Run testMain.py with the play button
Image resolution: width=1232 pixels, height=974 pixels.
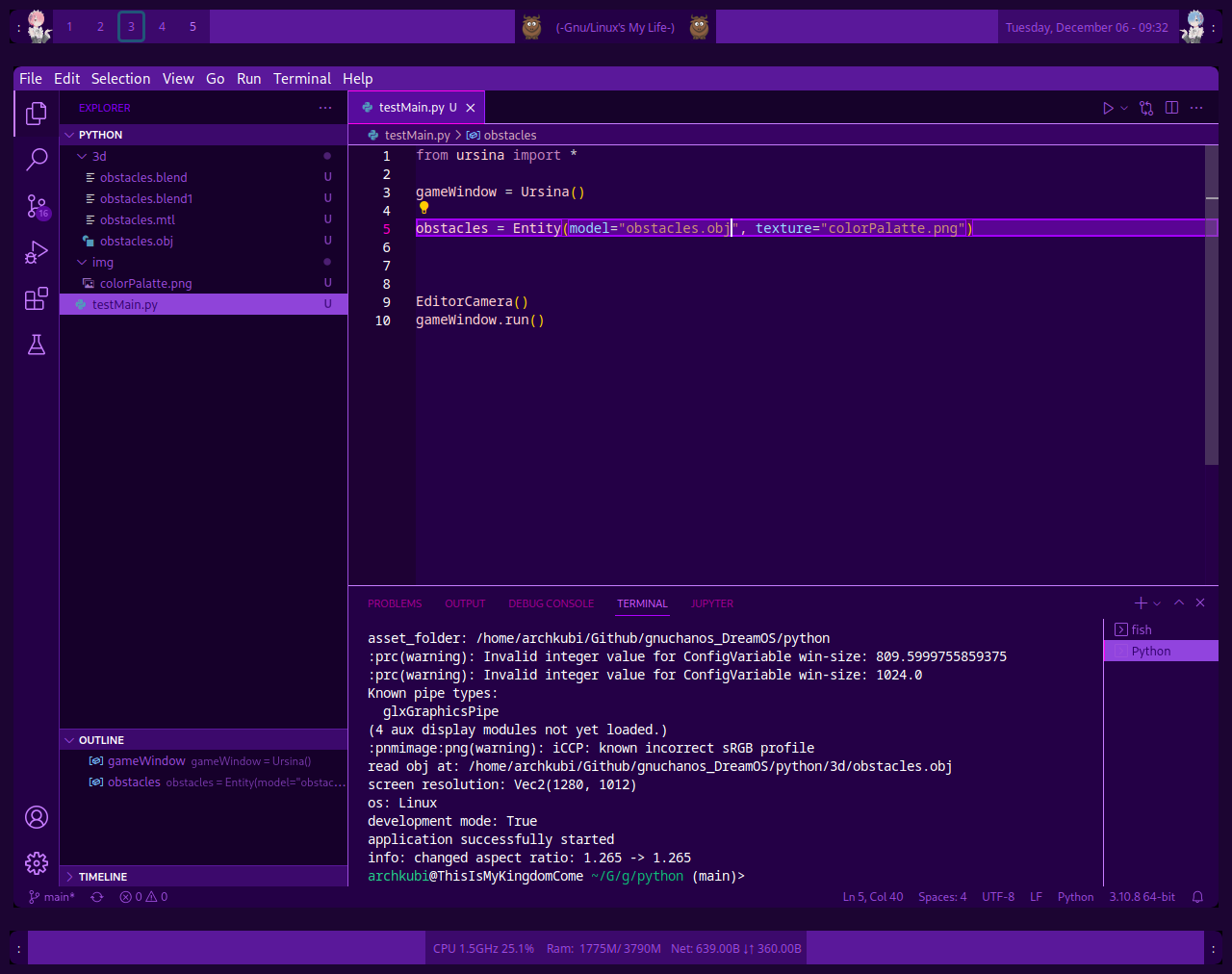coord(1106,107)
